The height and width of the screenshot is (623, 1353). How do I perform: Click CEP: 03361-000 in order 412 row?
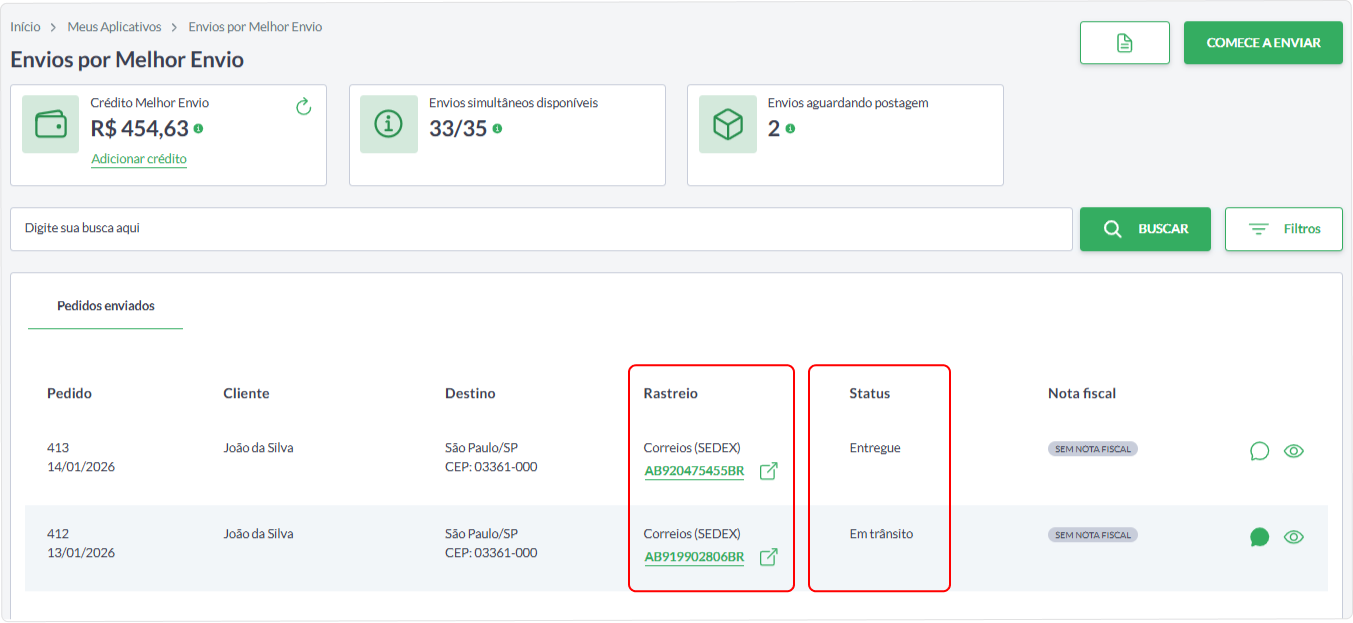(491, 553)
